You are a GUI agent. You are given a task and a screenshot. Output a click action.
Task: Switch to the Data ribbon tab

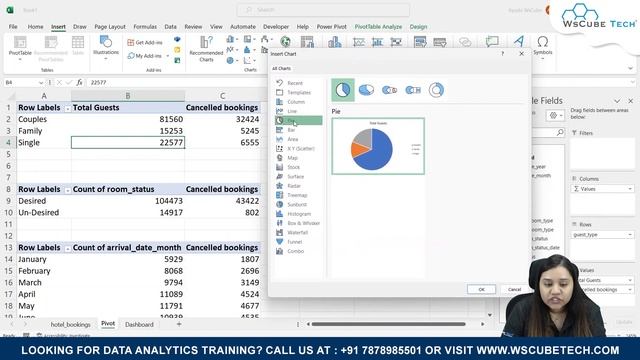pyautogui.click(x=171, y=27)
